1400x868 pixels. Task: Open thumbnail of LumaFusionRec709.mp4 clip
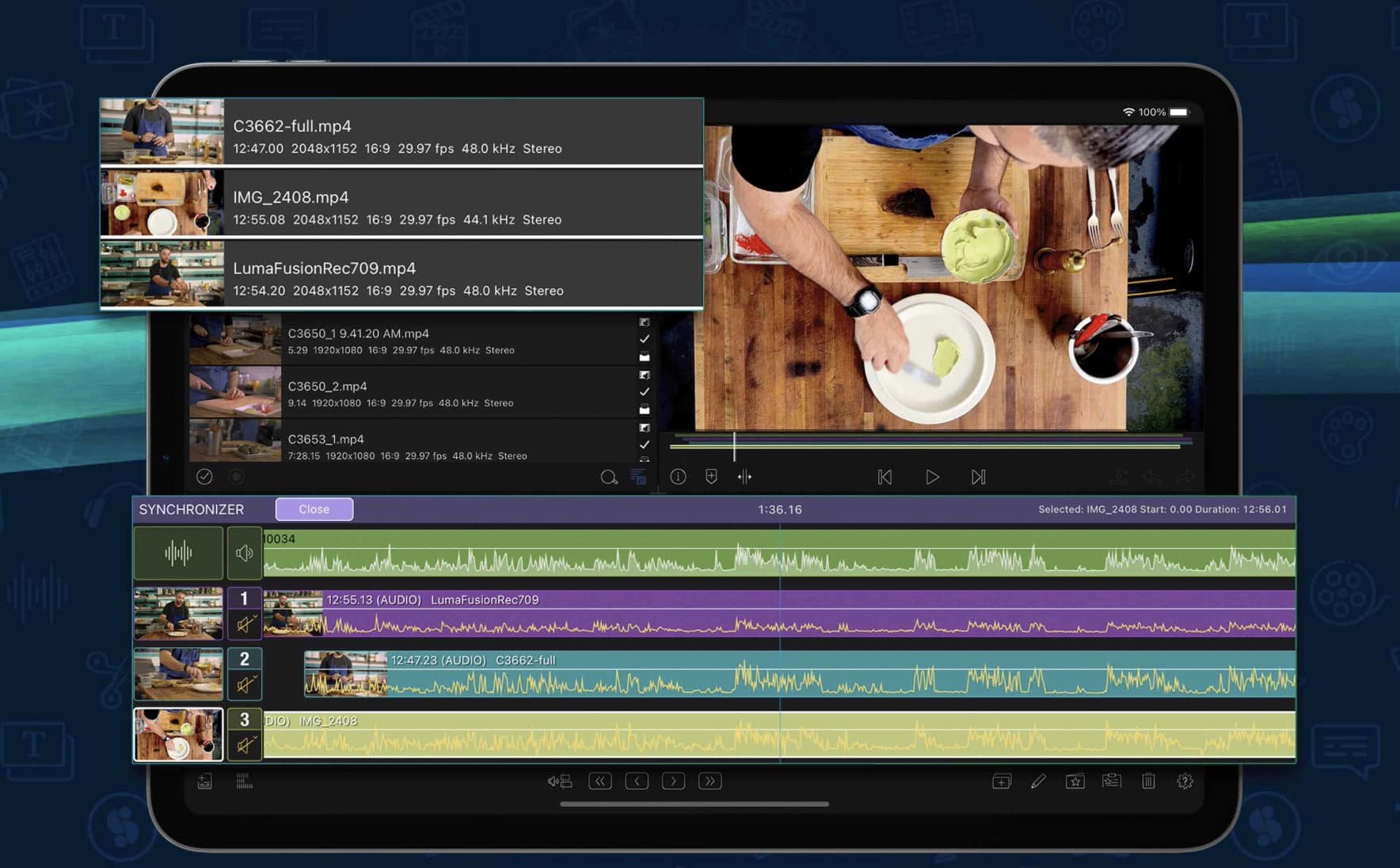coord(162,274)
